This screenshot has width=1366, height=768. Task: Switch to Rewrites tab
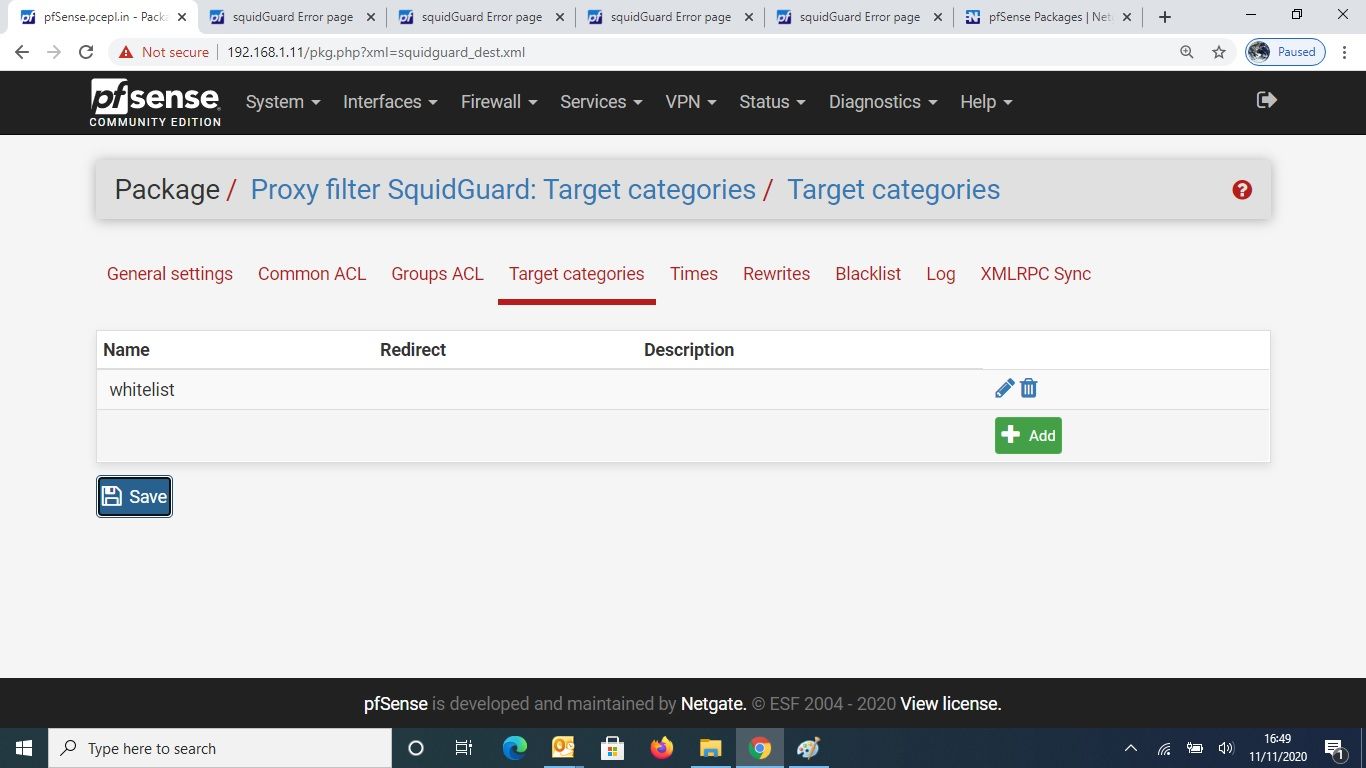(x=776, y=274)
